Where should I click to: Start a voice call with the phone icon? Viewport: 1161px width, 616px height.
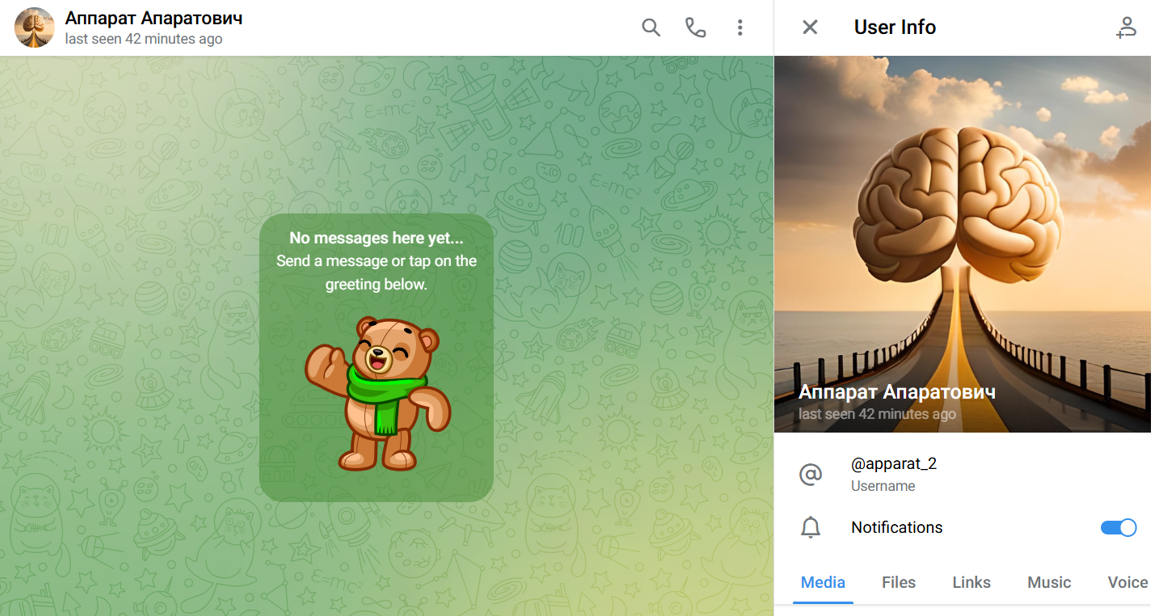pyautogui.click(x=695, y=28)
